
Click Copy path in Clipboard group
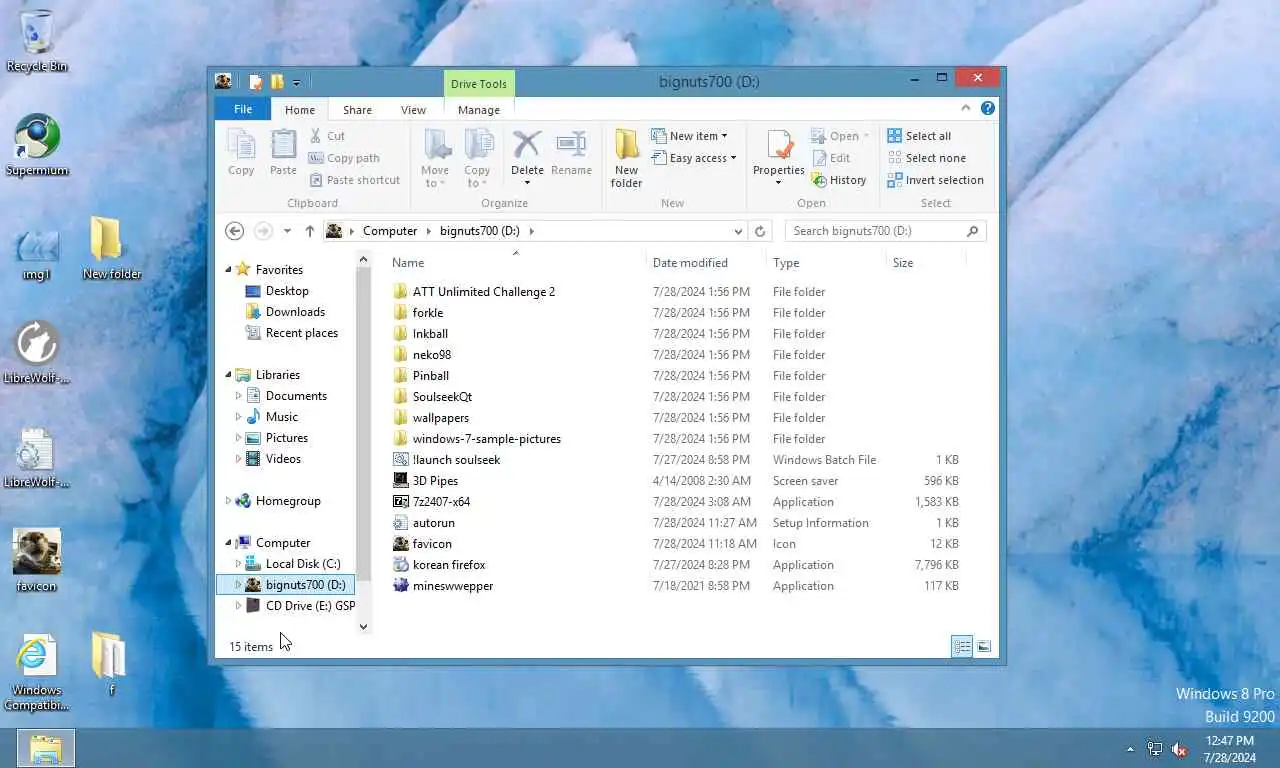point(344,158)
